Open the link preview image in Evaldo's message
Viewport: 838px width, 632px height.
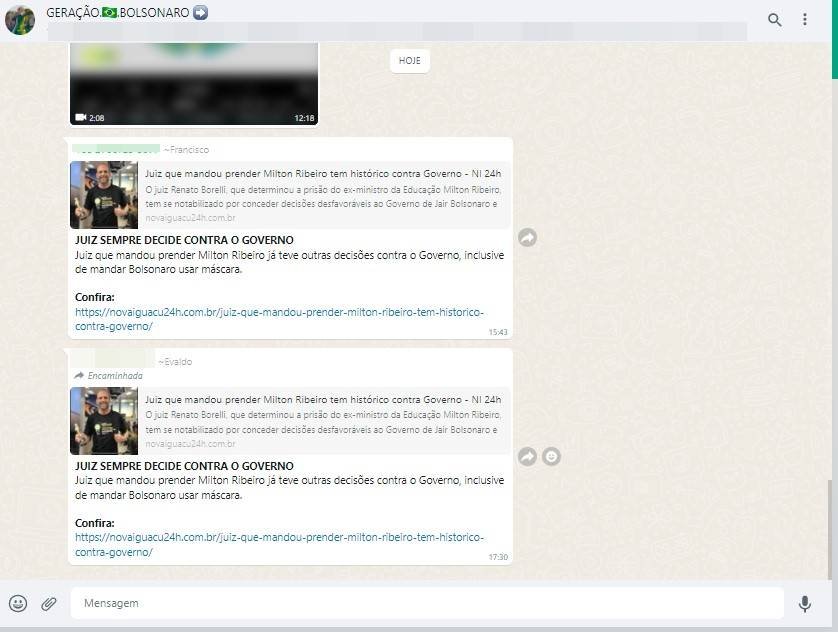click(x=104, y=421)
